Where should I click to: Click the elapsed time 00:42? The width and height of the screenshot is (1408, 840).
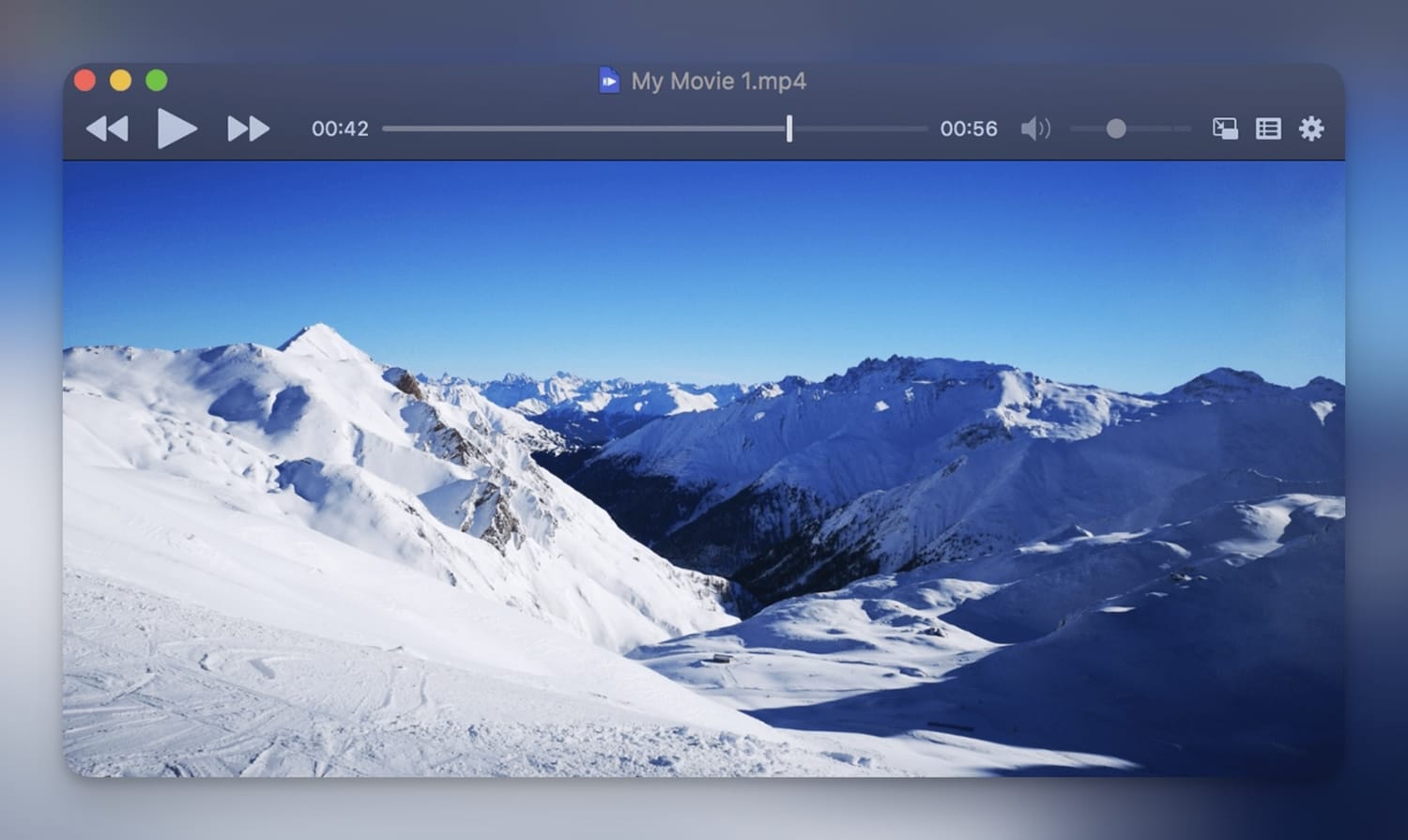coord(340,129)
